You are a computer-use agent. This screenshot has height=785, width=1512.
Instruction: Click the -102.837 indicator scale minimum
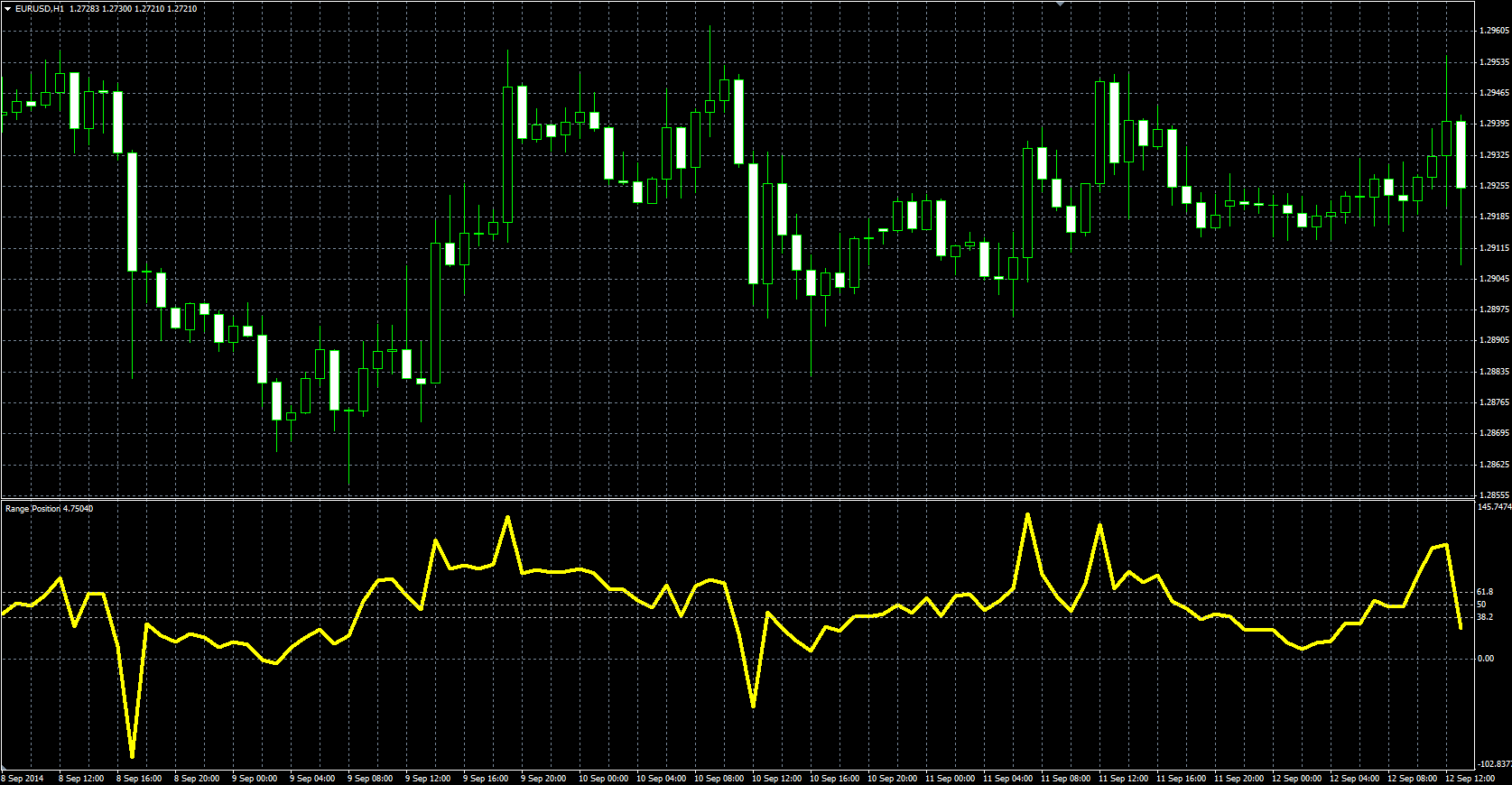tap(1494, 764)
